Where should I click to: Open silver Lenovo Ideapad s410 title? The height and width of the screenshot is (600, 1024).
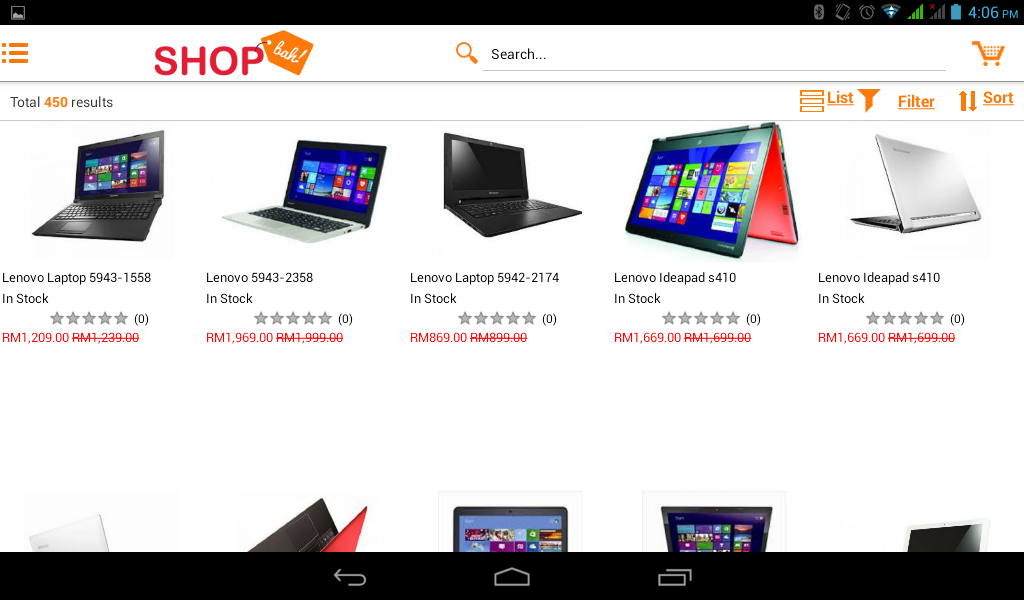pyautogui.click(x=878, y=277)
